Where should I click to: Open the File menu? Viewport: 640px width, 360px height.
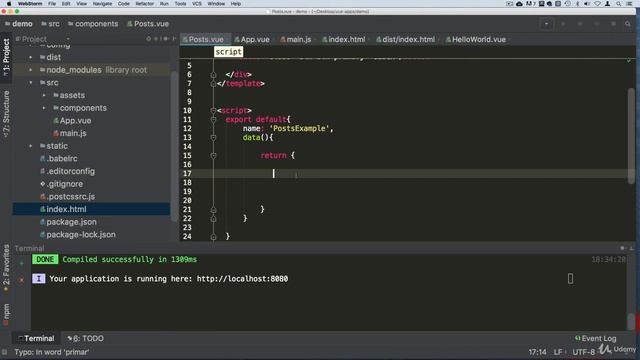[x=52, y=4]
